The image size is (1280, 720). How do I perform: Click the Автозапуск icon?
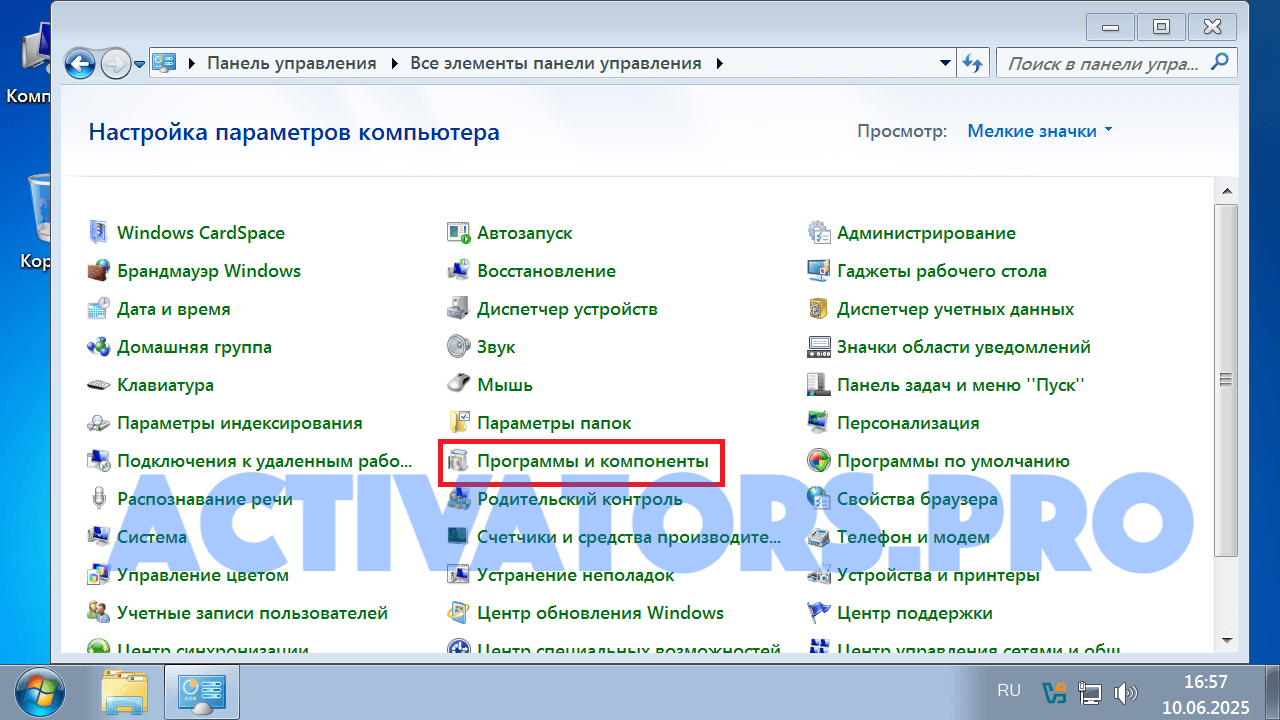tap(458, 233)
